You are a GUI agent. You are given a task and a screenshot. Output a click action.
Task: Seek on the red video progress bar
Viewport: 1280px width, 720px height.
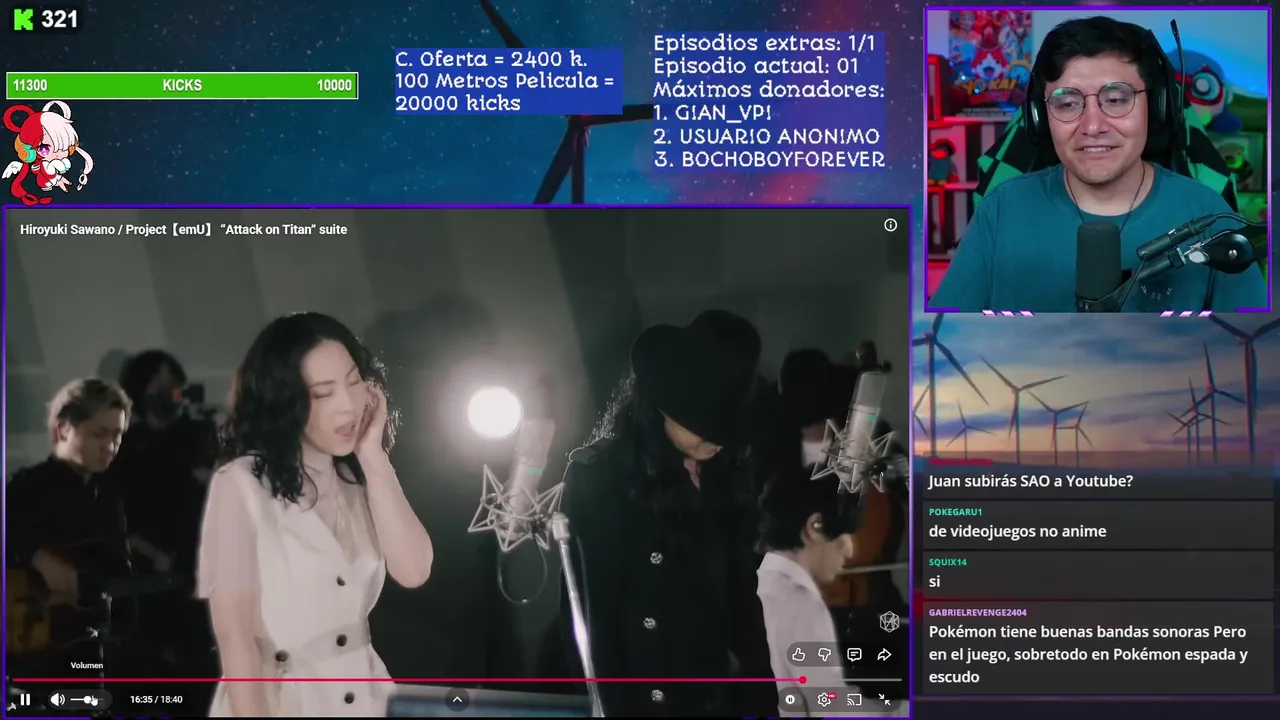pos(456,680)
